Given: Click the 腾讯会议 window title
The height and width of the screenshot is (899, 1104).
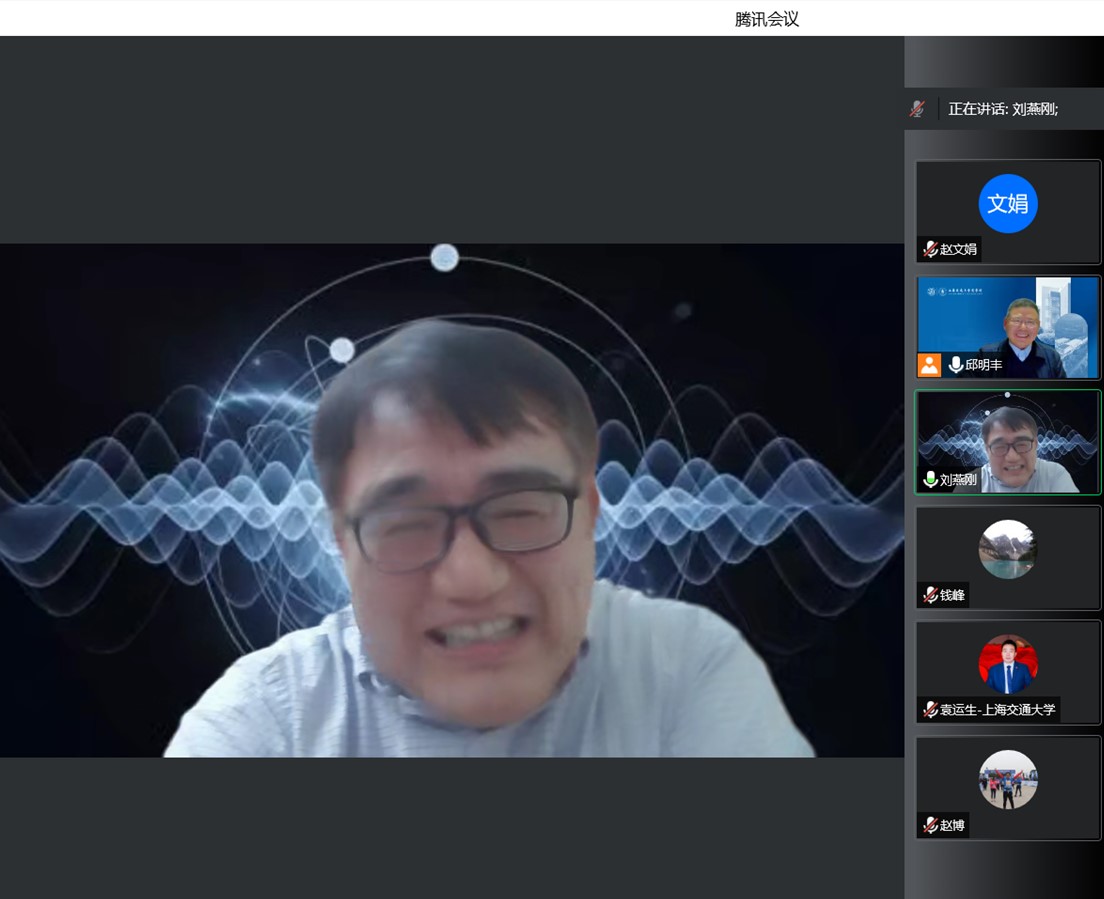Looking at the screenshot, I should coord(767,19).
